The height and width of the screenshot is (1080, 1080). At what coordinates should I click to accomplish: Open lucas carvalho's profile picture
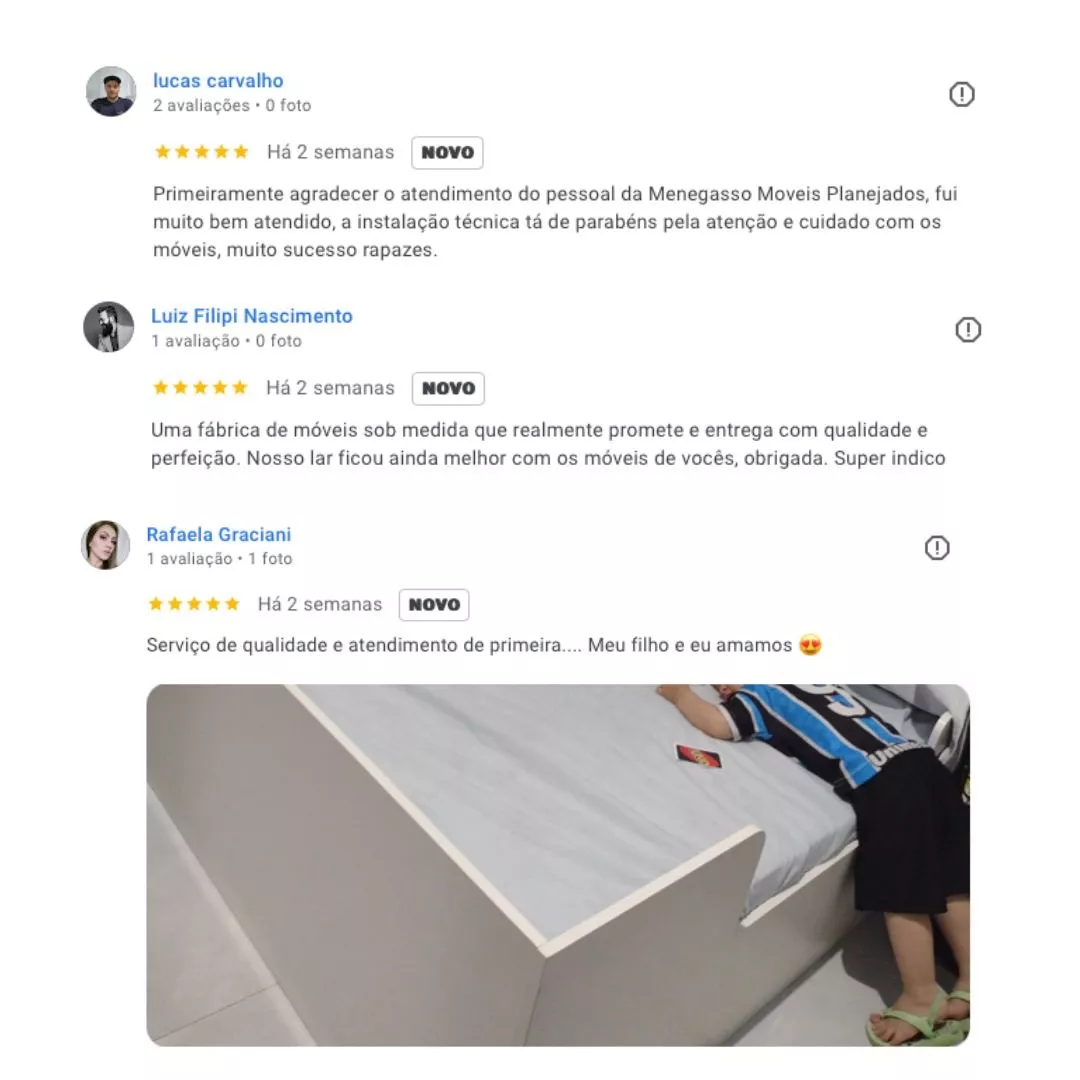(111, 92)
